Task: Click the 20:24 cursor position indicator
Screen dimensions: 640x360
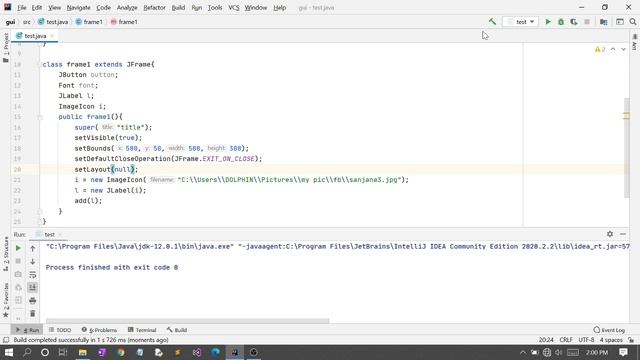Action: click(x=546, y=340)
